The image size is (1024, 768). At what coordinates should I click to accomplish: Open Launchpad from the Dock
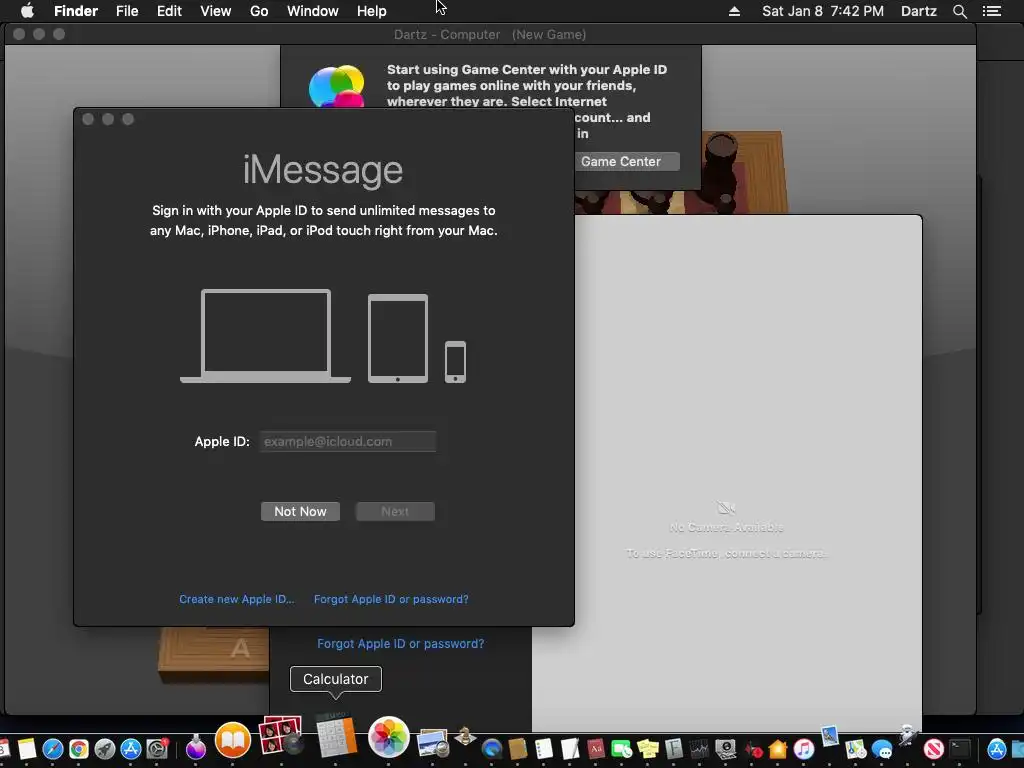coord(104,748)
